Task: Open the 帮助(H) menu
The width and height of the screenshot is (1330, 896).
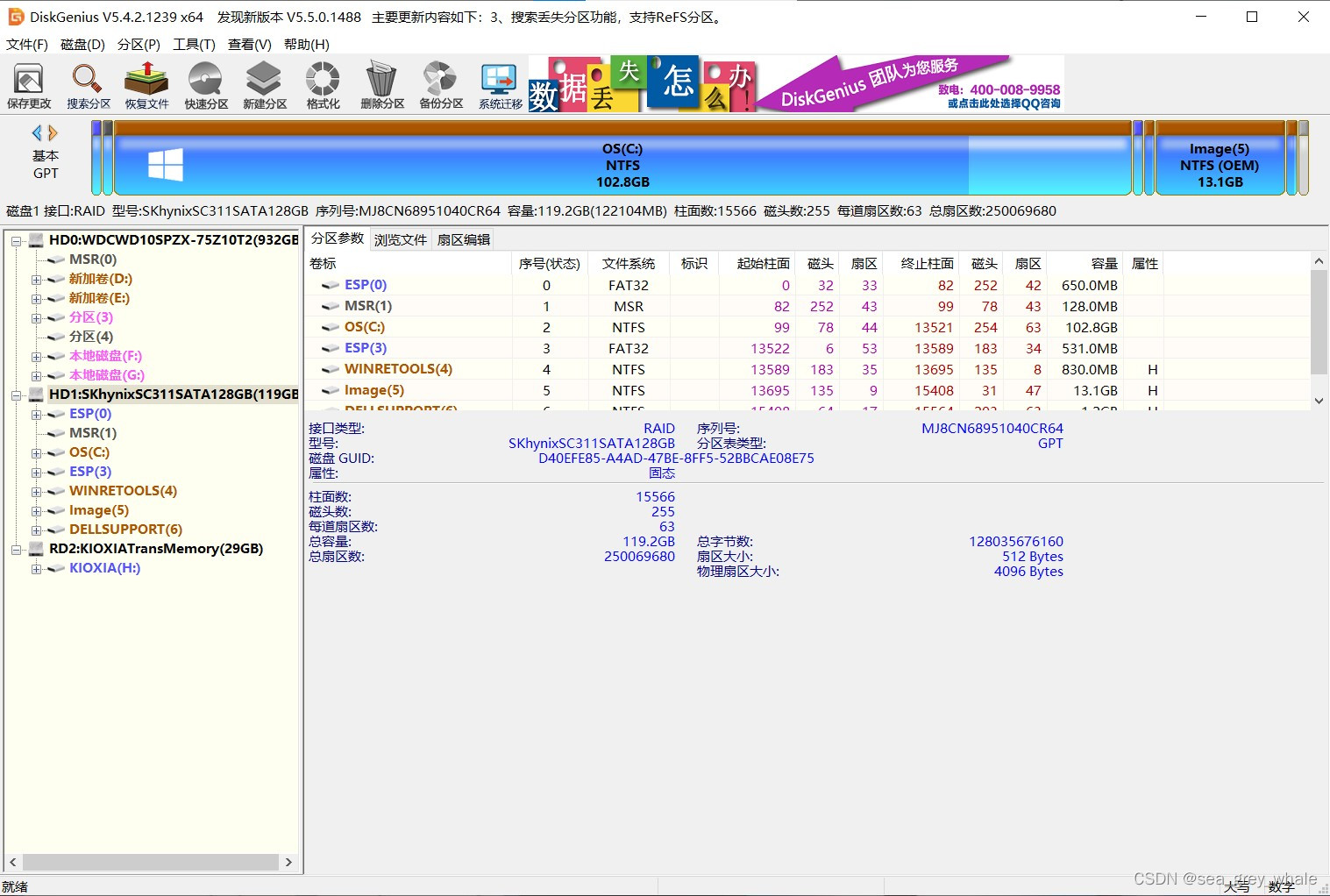Action: pos(307,45)
